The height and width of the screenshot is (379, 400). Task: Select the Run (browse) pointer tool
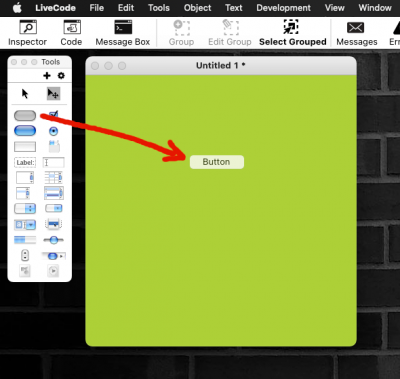25,94
